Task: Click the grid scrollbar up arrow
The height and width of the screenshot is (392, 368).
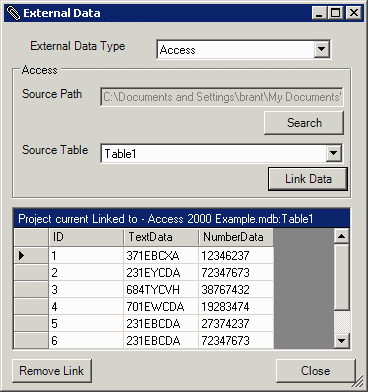Action: click(x=341, y=236)
